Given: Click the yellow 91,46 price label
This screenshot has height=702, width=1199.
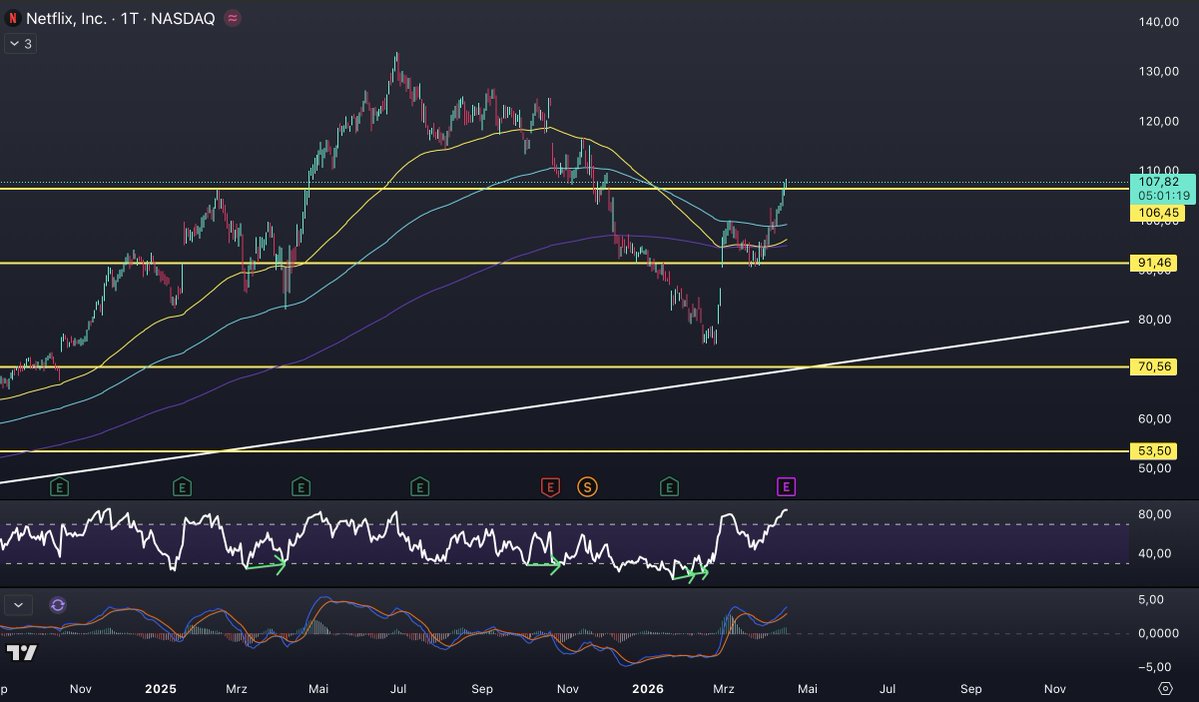Looking at the screenshot, I should (1153, 263).
